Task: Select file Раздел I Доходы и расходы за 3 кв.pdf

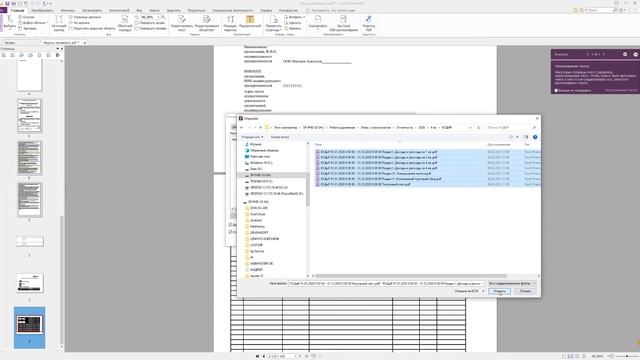Action: pyautogui.click(x=378, y=162)
